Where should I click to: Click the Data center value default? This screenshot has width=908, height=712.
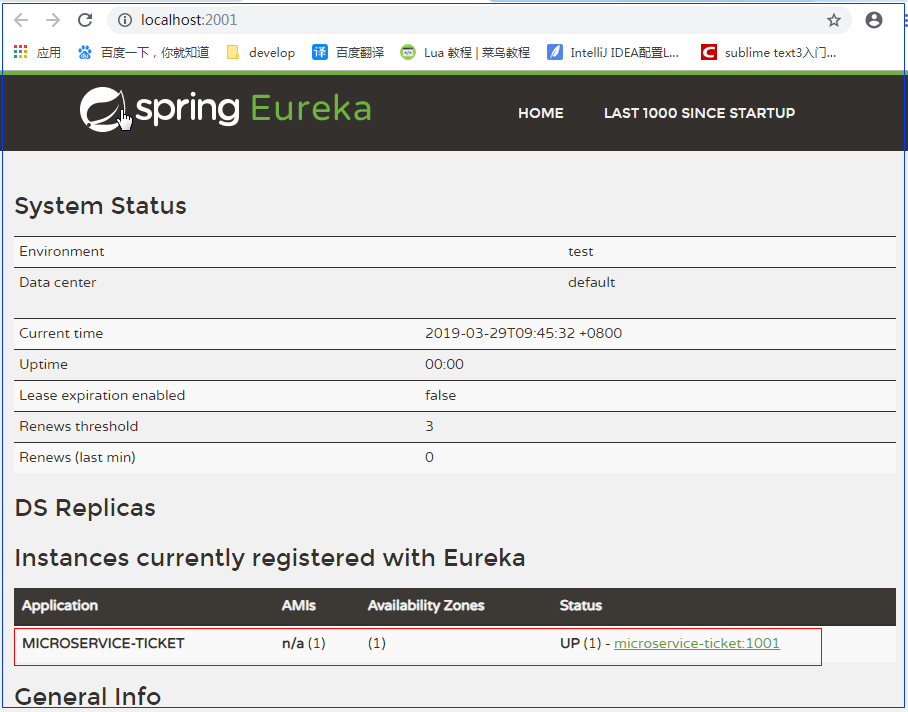(x=591, y=282)
